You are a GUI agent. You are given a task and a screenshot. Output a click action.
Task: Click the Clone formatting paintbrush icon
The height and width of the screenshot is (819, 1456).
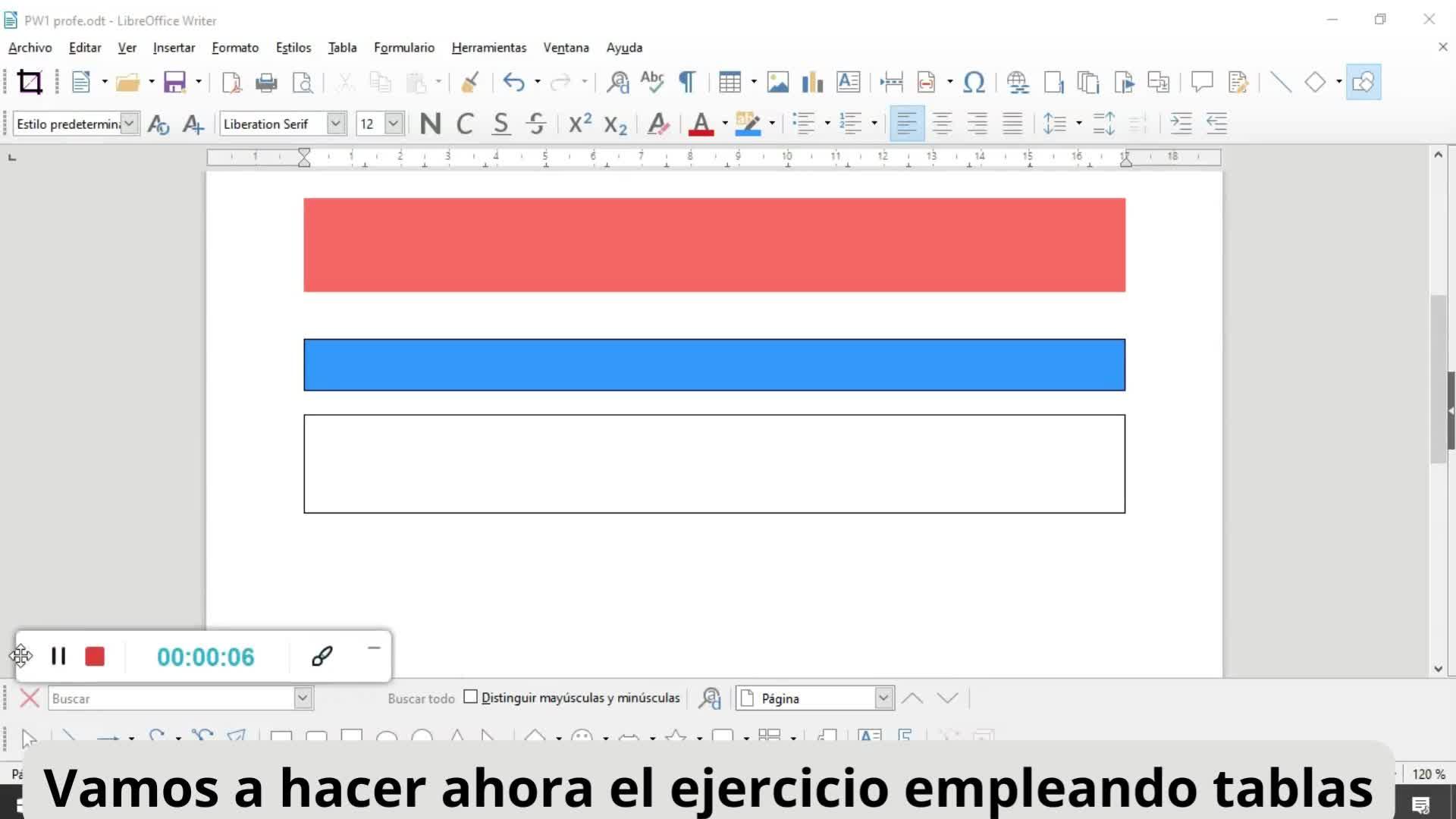point(469,82)
